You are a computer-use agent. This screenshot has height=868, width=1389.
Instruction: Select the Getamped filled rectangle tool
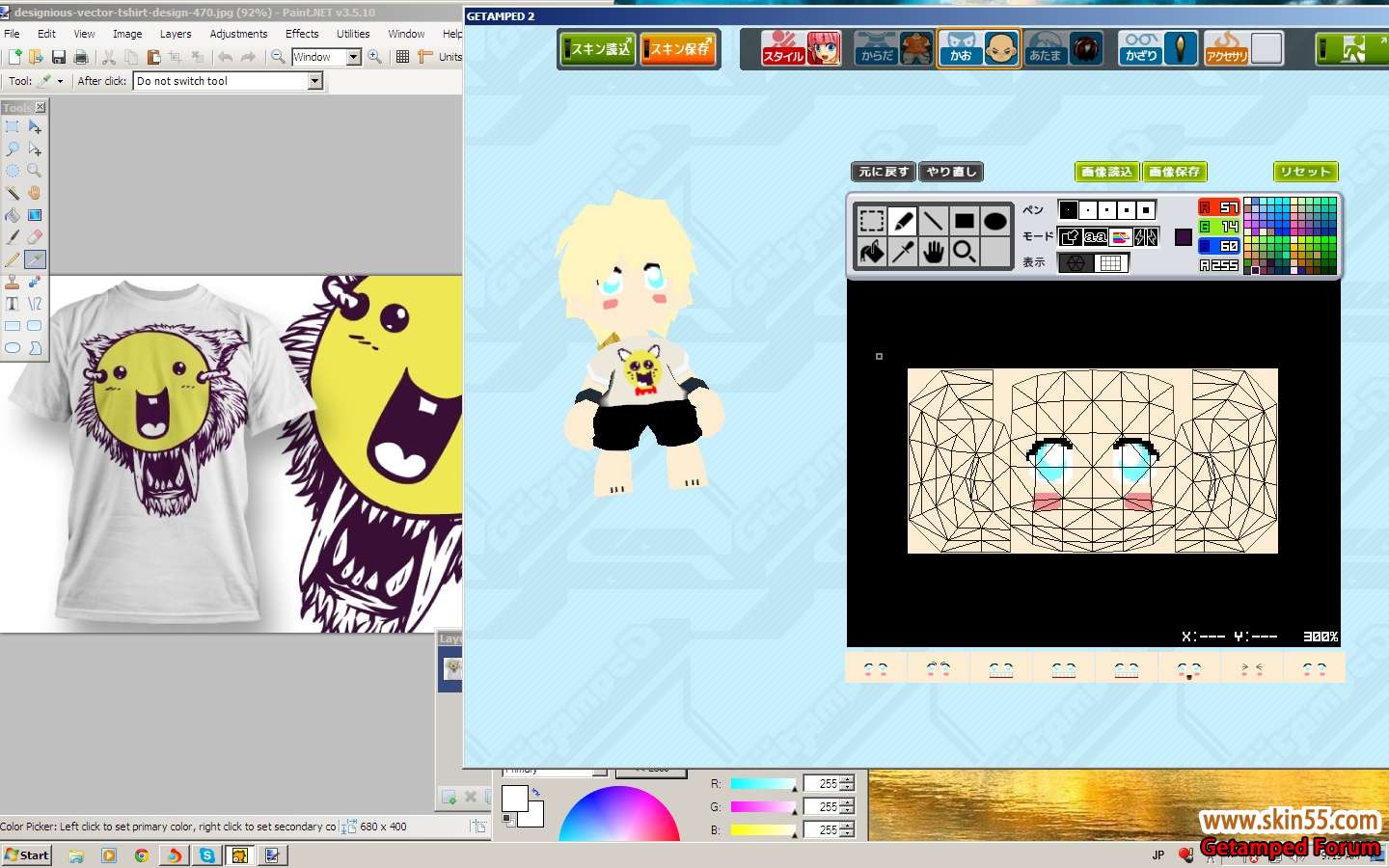click(964, 221)
